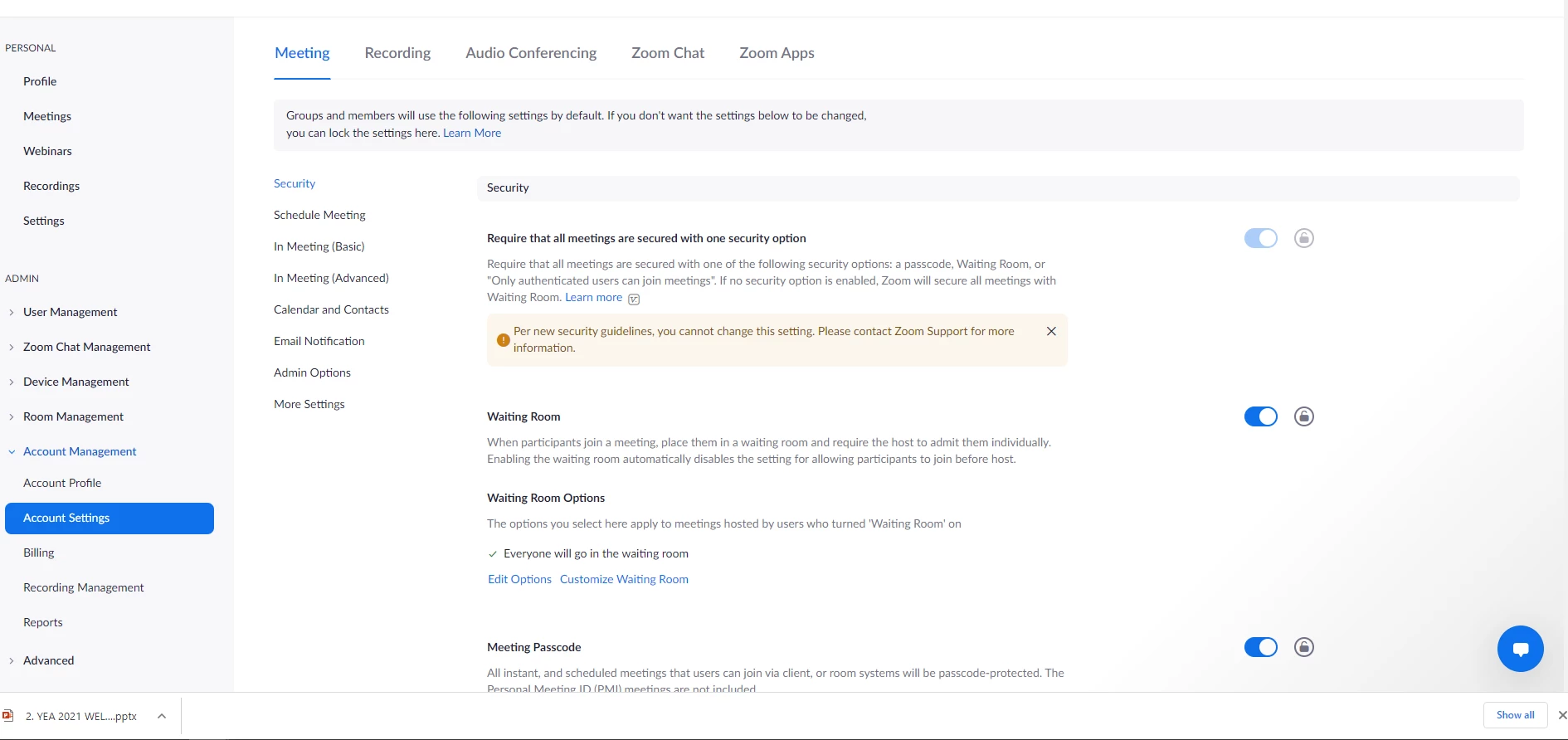Switch to the Zoom Apps tab
Viewport: 1568px width, 740px height.
coord(777,53)
